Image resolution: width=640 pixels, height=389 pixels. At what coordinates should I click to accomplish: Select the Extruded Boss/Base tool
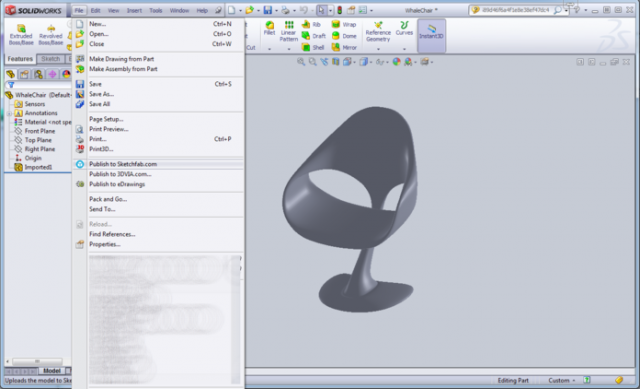(x=21, y=35)
